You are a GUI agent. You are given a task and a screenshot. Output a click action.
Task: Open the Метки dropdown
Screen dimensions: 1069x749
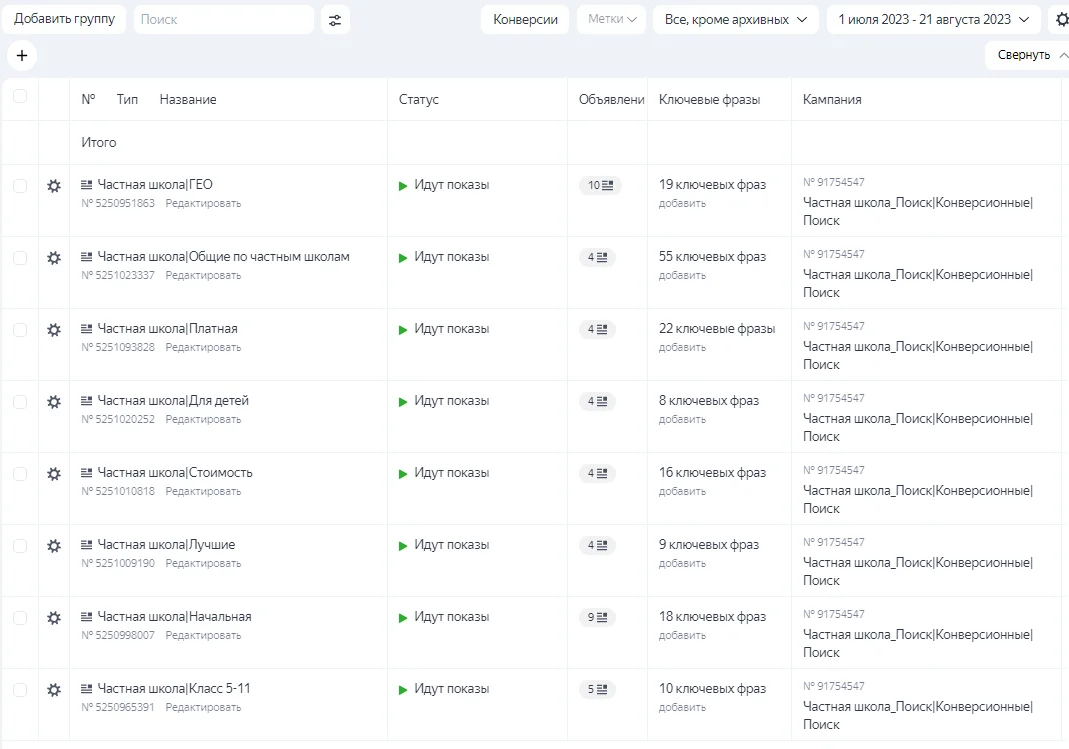click(612, 20)
